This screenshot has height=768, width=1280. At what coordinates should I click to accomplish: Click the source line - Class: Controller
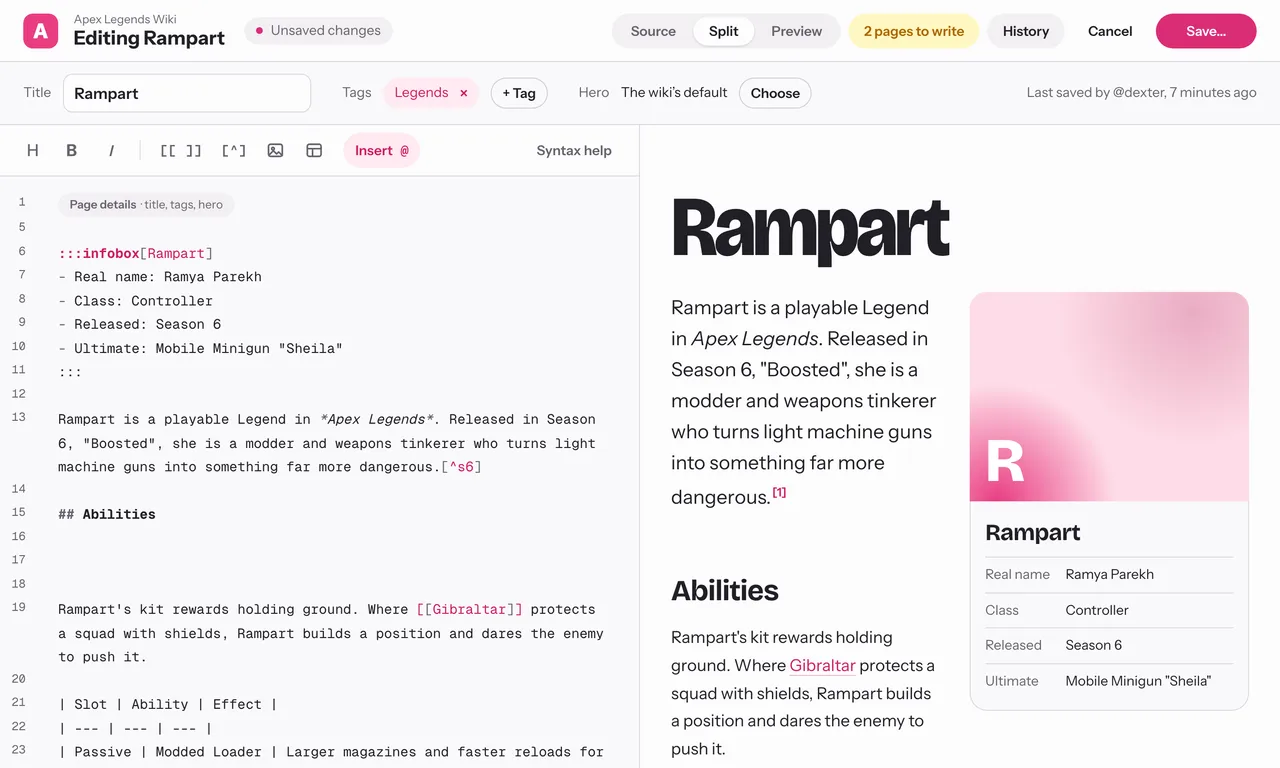click(x=136, y=301)
